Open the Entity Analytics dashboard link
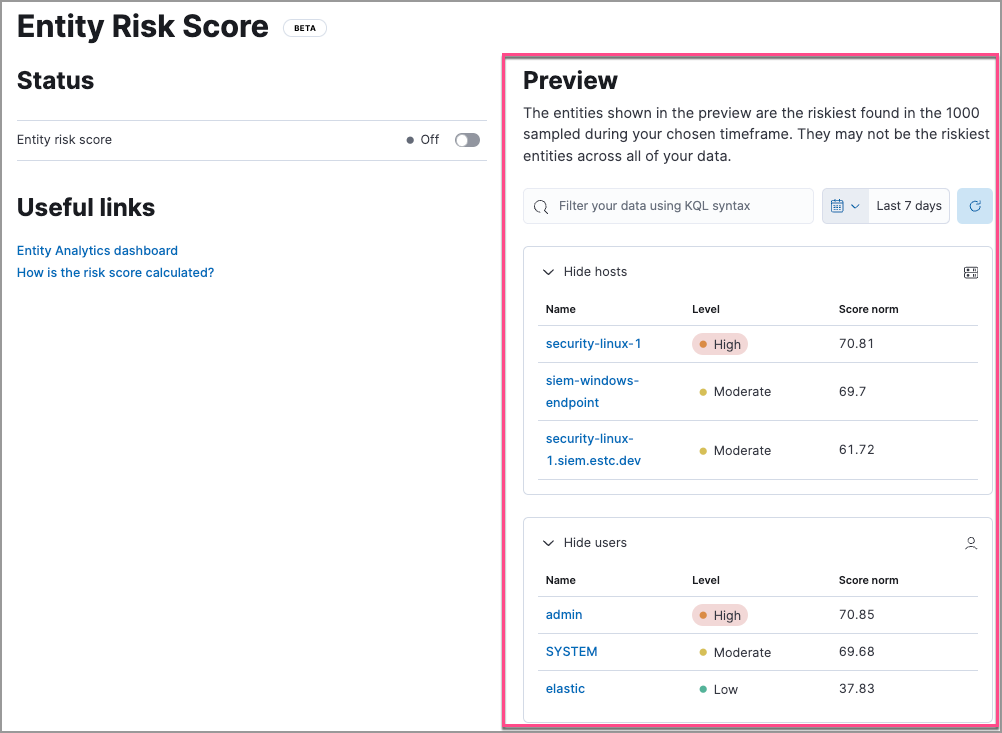Screen dimensions: 1002x733 point(96,250)
